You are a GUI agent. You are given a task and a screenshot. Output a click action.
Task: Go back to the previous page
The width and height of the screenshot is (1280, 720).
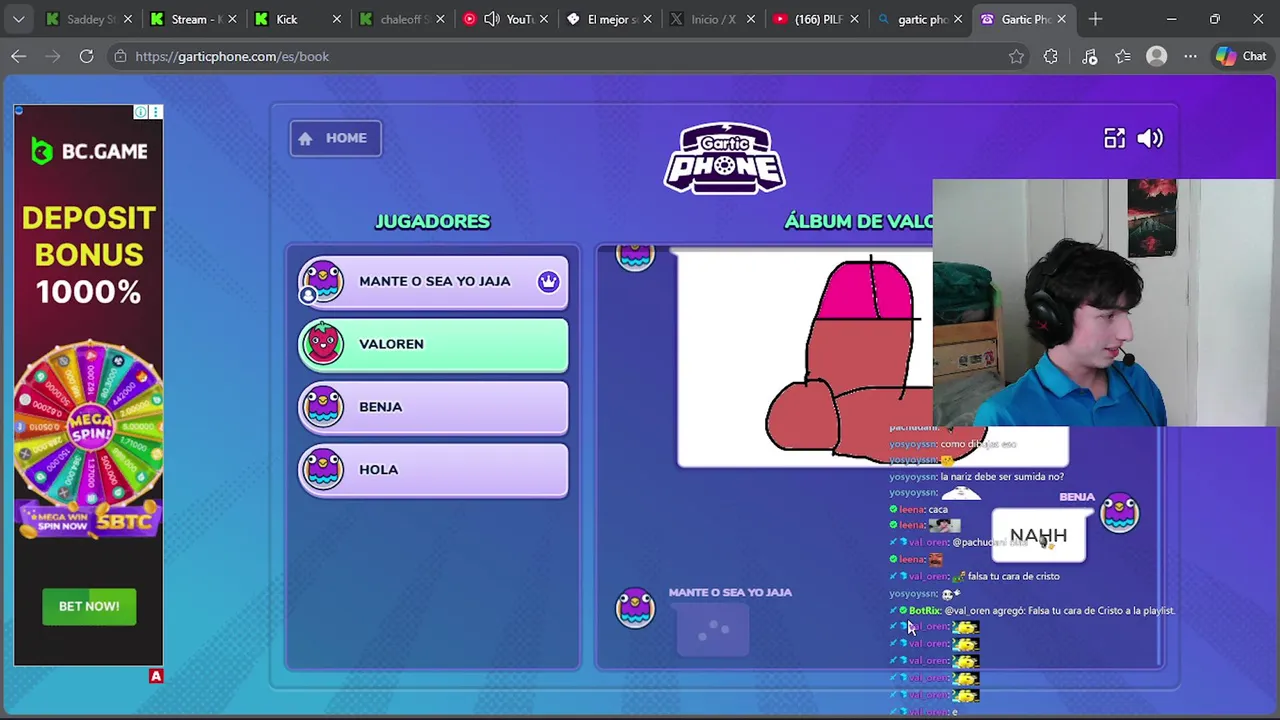pyautogui.click(x=18, y=57)
